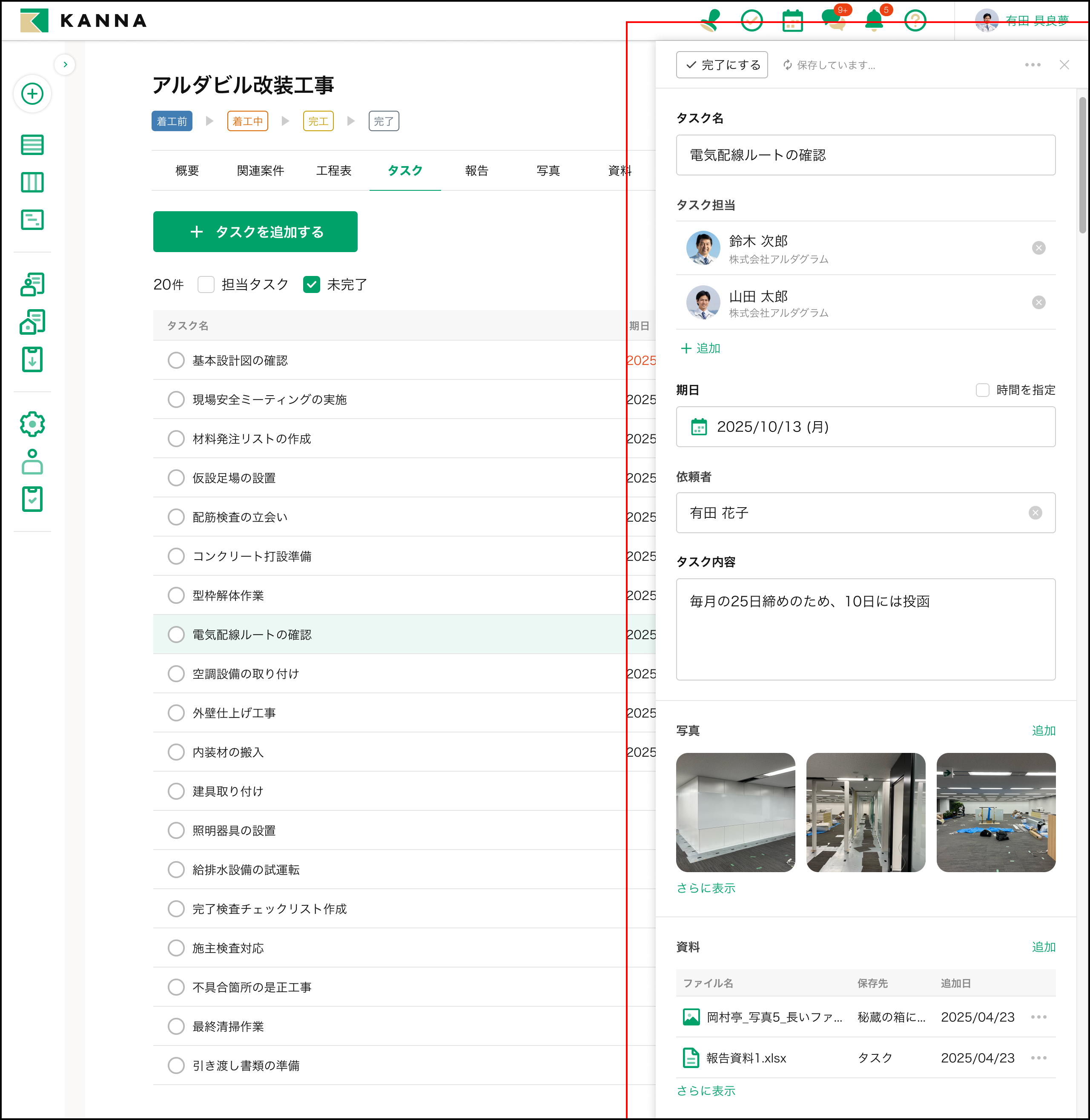Image resolution: width=1090 pixels, height=1120 pixels.
Task: Click the タスクを追加する button
Action: coord(255,231)
